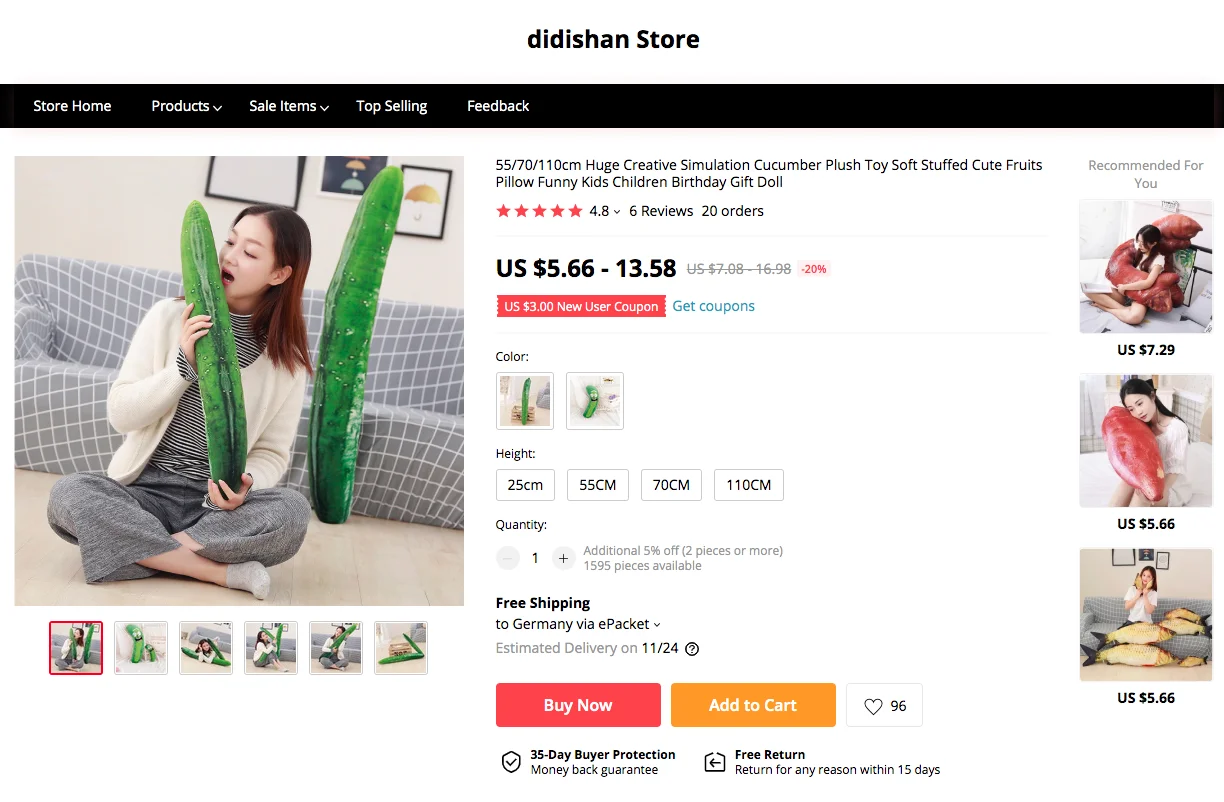Open the Feedback menu item
1224x802 pixels.
click(498, 106)
